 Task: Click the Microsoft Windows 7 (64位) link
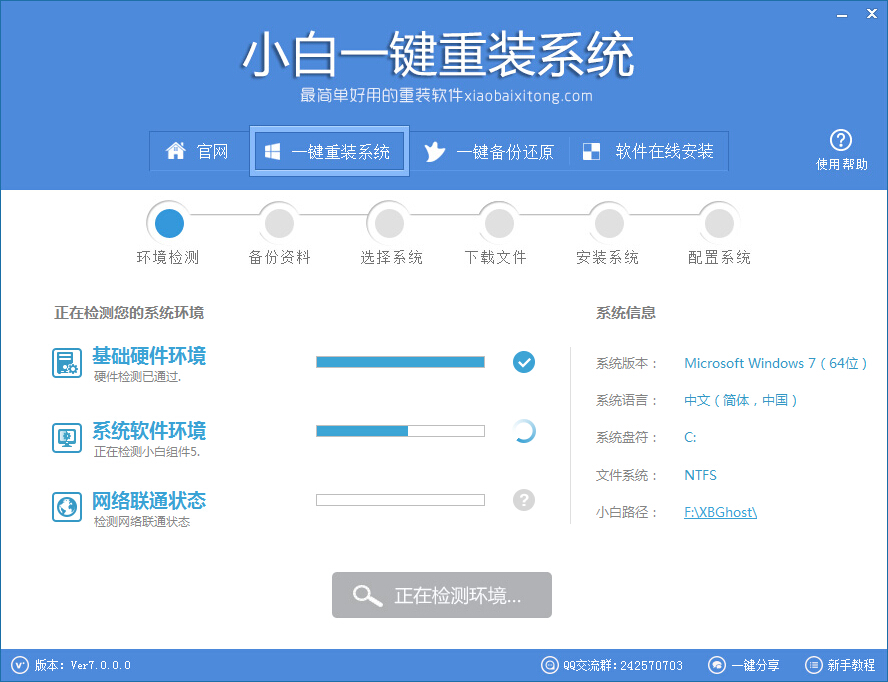pos(775,363)
